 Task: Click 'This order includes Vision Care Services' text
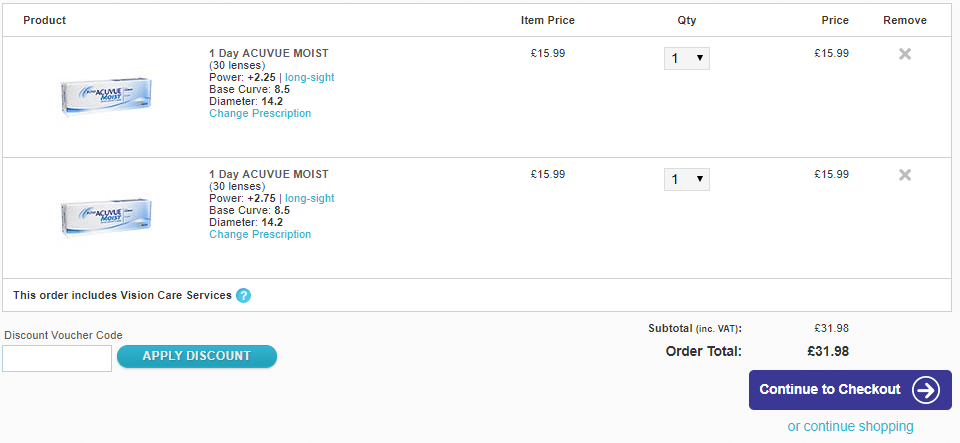click(x=122, y=296)
